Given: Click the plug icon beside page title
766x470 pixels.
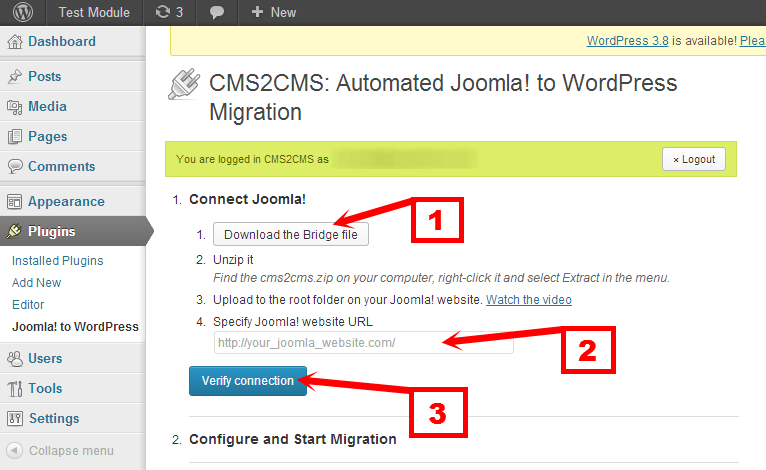Looking at the screenshot, I should [x=184, y=84].
